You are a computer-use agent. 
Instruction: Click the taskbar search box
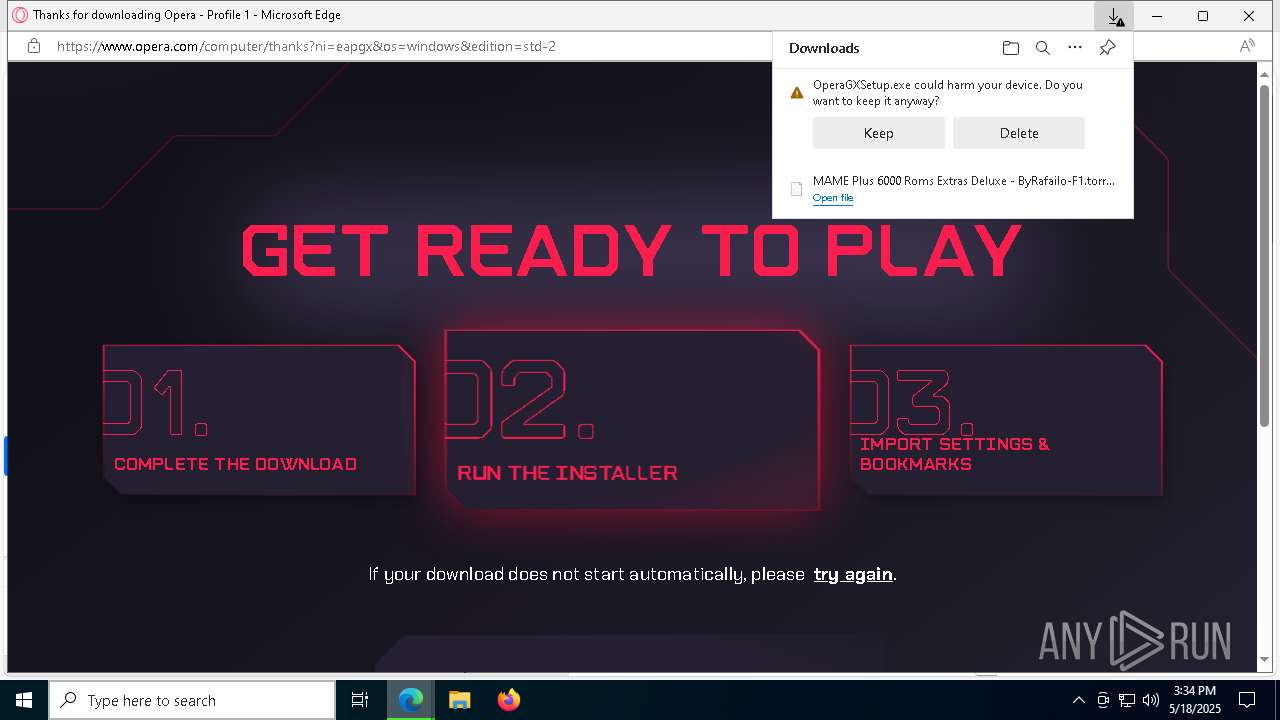click(192, 700)
